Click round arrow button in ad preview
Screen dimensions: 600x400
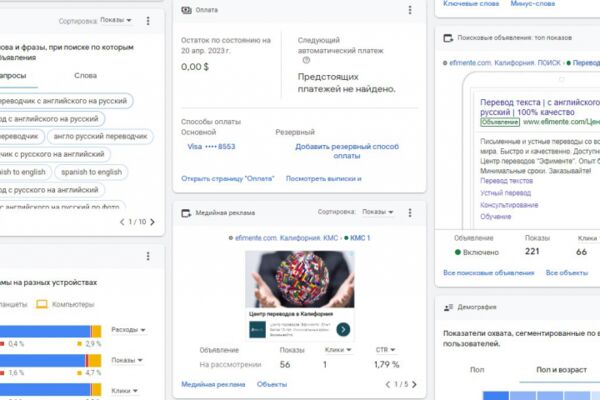pyautogui.click(x=343, y=329)
